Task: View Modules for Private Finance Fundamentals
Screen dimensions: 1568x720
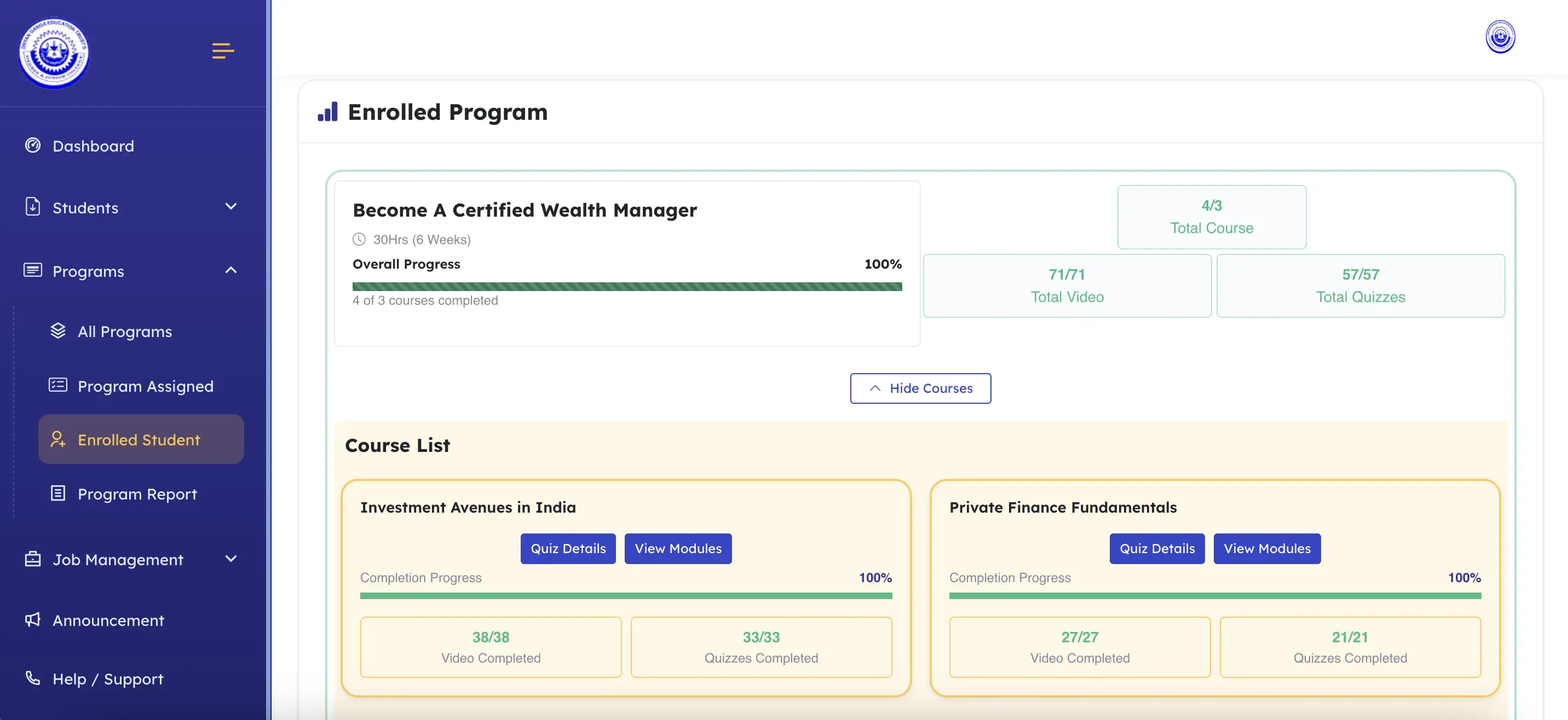Action: point(1267,549)
